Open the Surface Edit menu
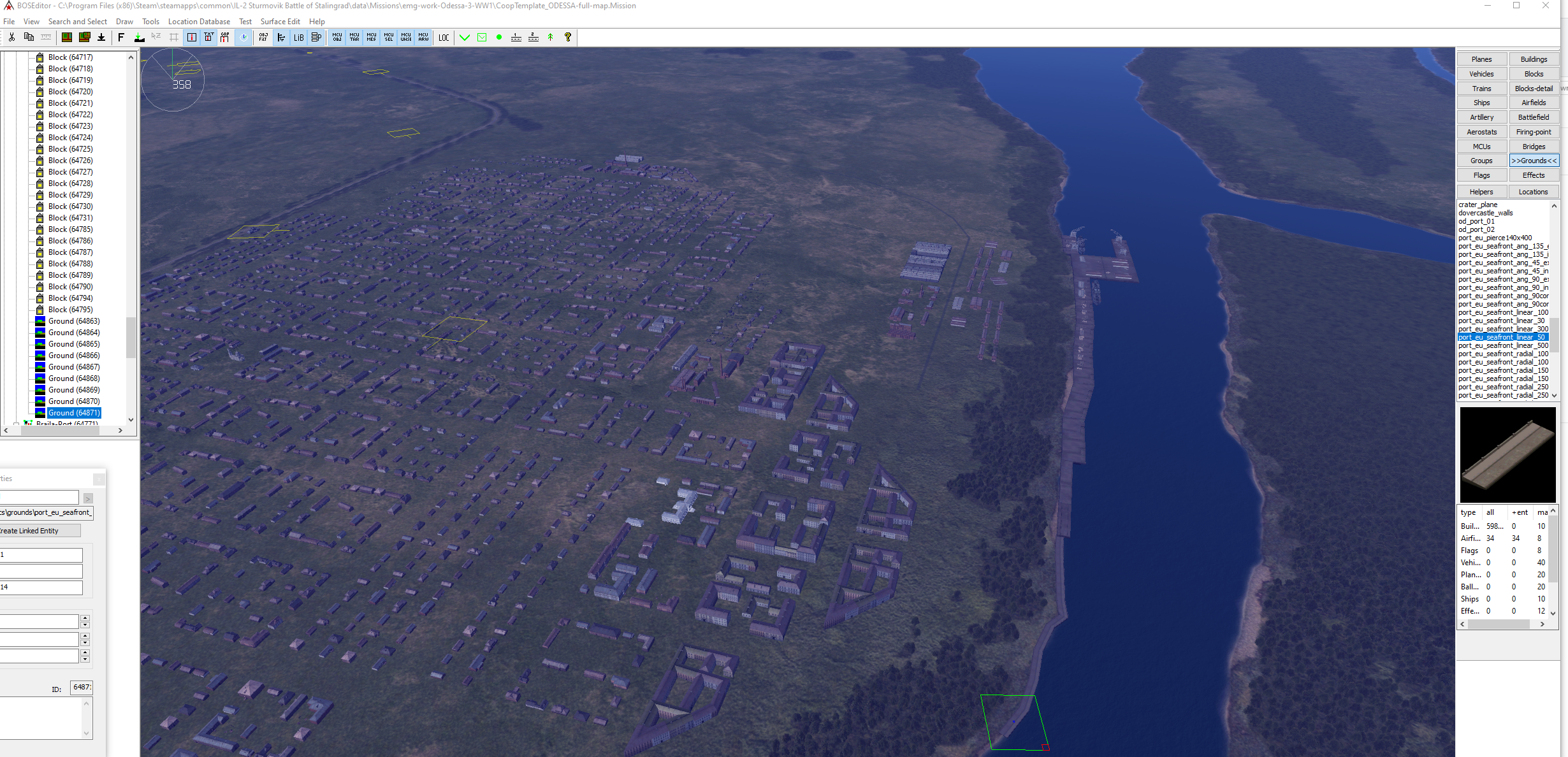This screenshot has height=757, width=1568. [x=280, y=21]
